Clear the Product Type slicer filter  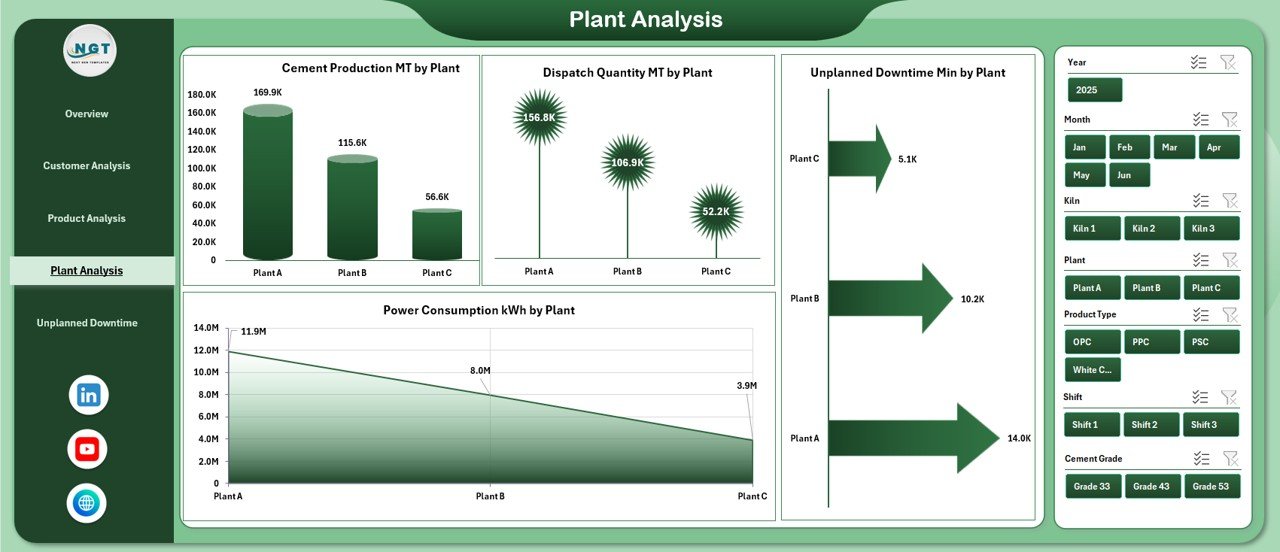coord(1229,314)
